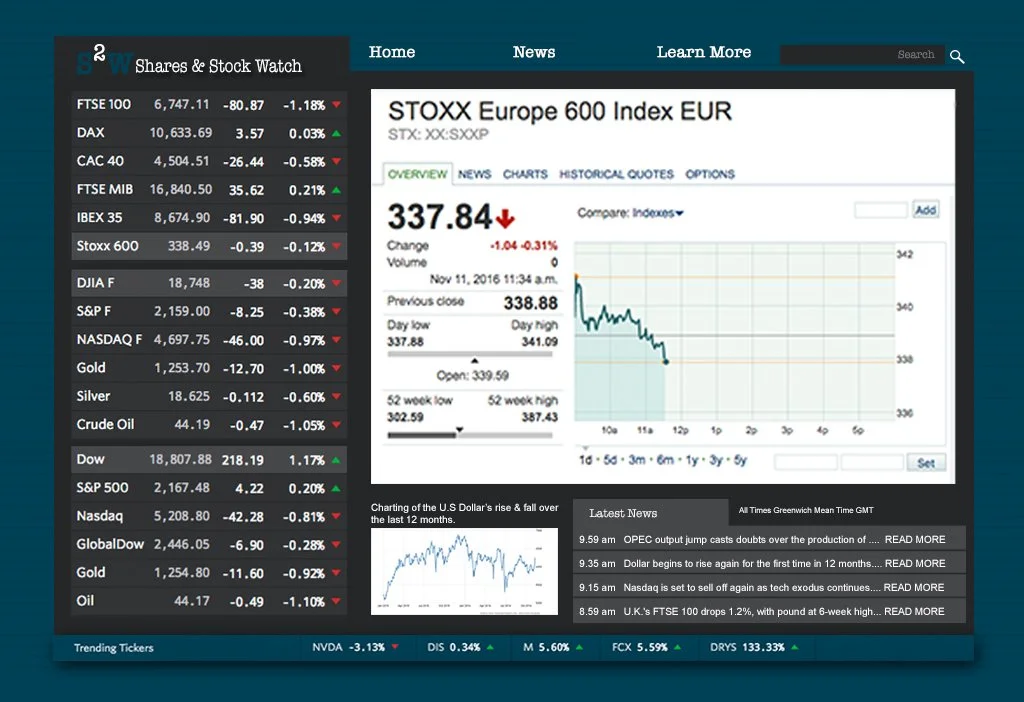Image resolution: width=1024 pixels, height=702 pixels.
Task: Click the M green up arrow in tickers
Action: 579,647
